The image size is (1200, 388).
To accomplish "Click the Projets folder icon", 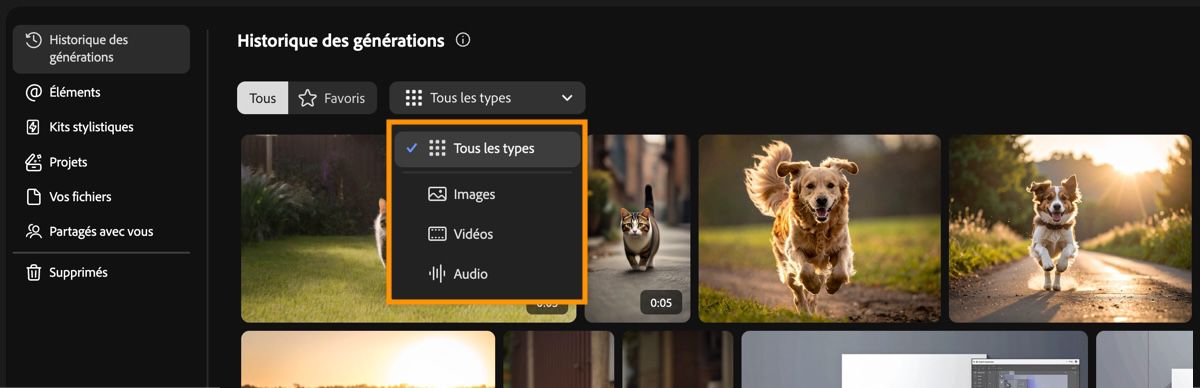I will tap(33, 162).
